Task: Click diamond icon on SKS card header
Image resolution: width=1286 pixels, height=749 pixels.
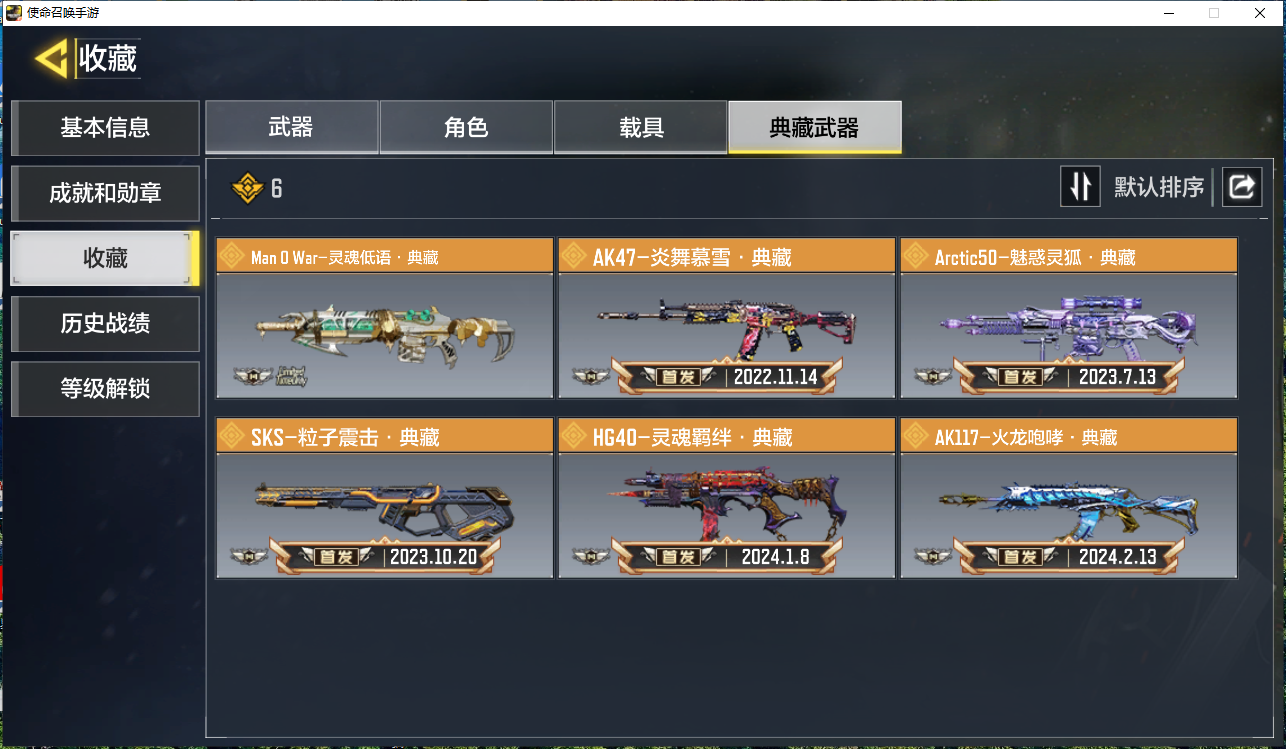Action: [x=232, y=436]
